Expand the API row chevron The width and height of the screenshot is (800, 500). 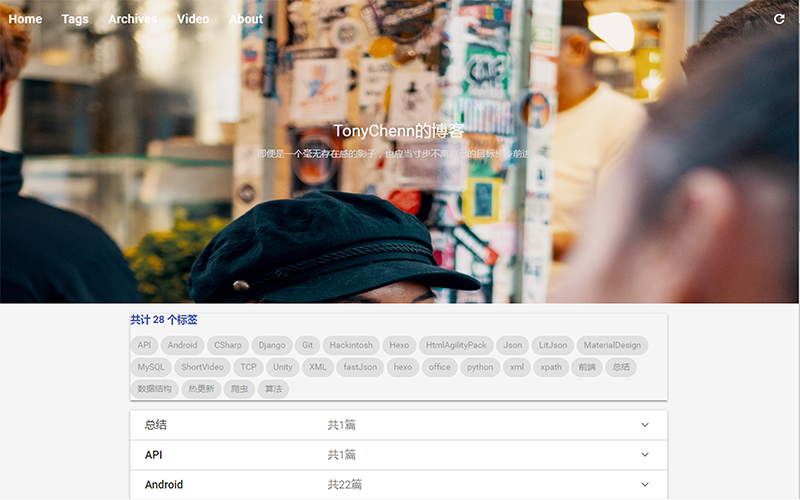(x=645, y=455)
